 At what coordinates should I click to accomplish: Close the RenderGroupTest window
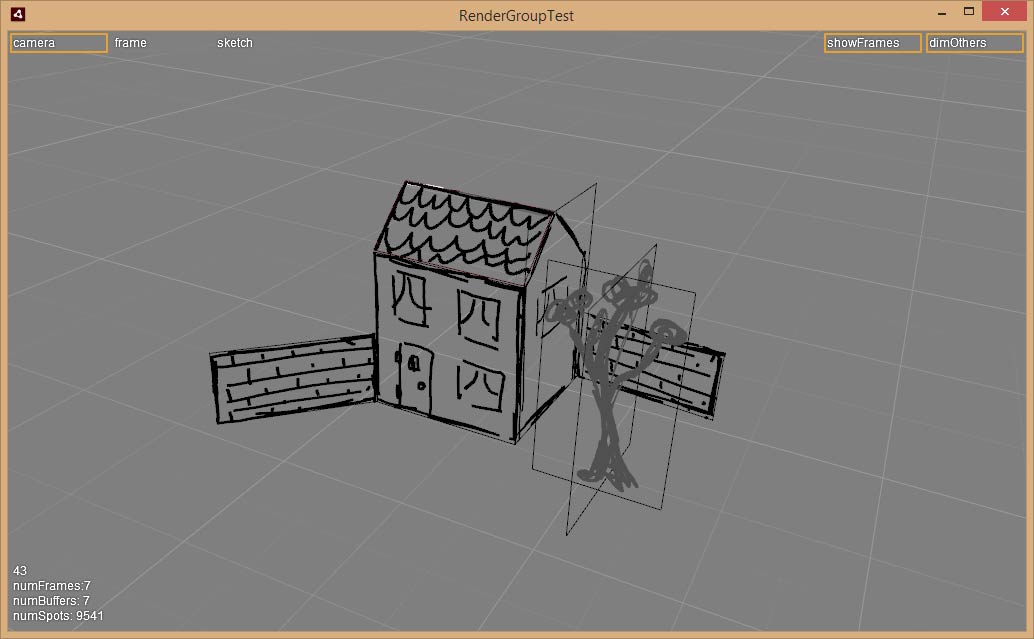(1003, 12)
